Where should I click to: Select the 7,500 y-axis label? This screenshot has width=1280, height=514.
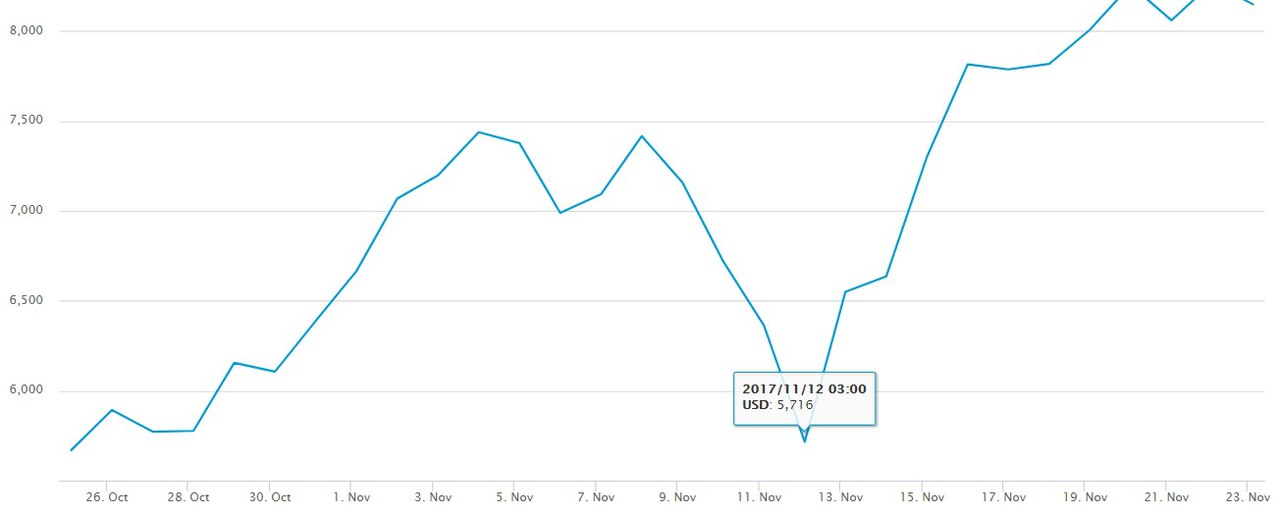[24, 121]
